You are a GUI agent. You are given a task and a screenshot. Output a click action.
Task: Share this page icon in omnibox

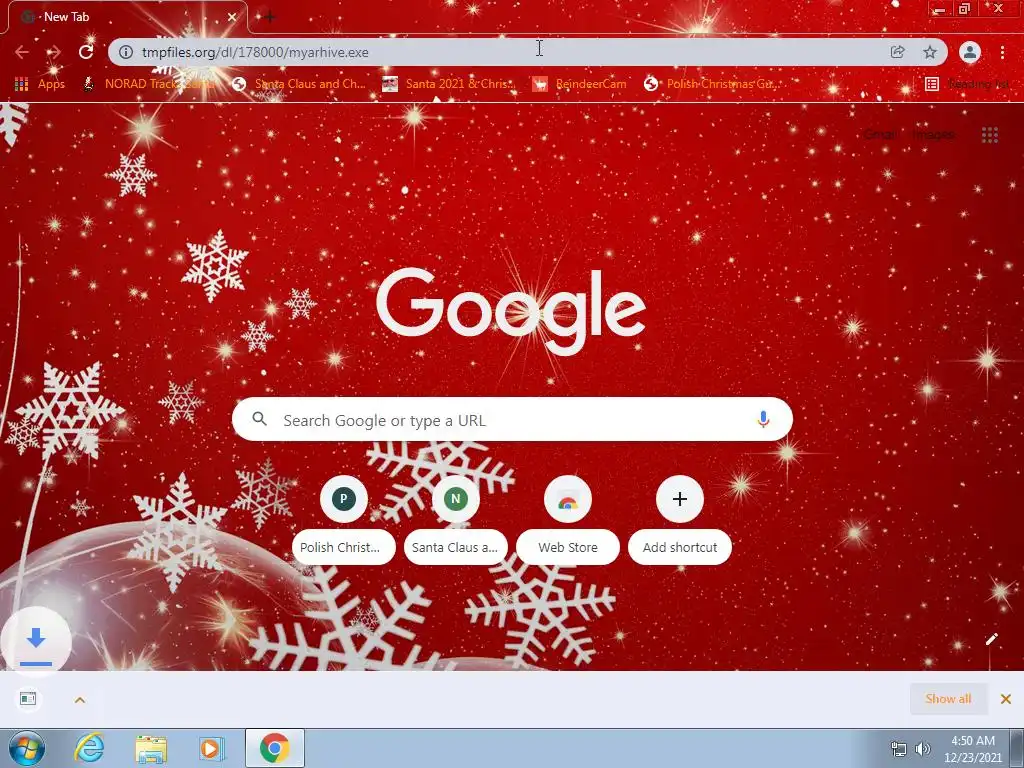[897, 52]
